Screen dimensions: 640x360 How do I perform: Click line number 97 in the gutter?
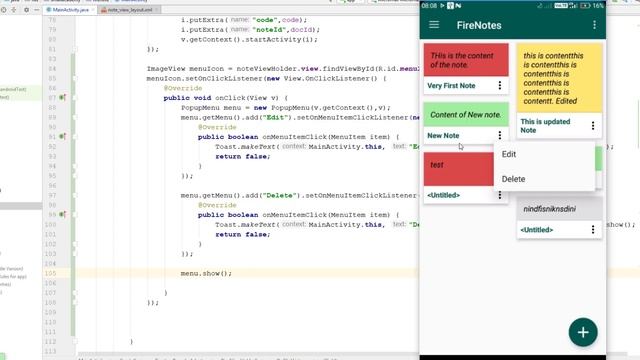click(51, 196)
